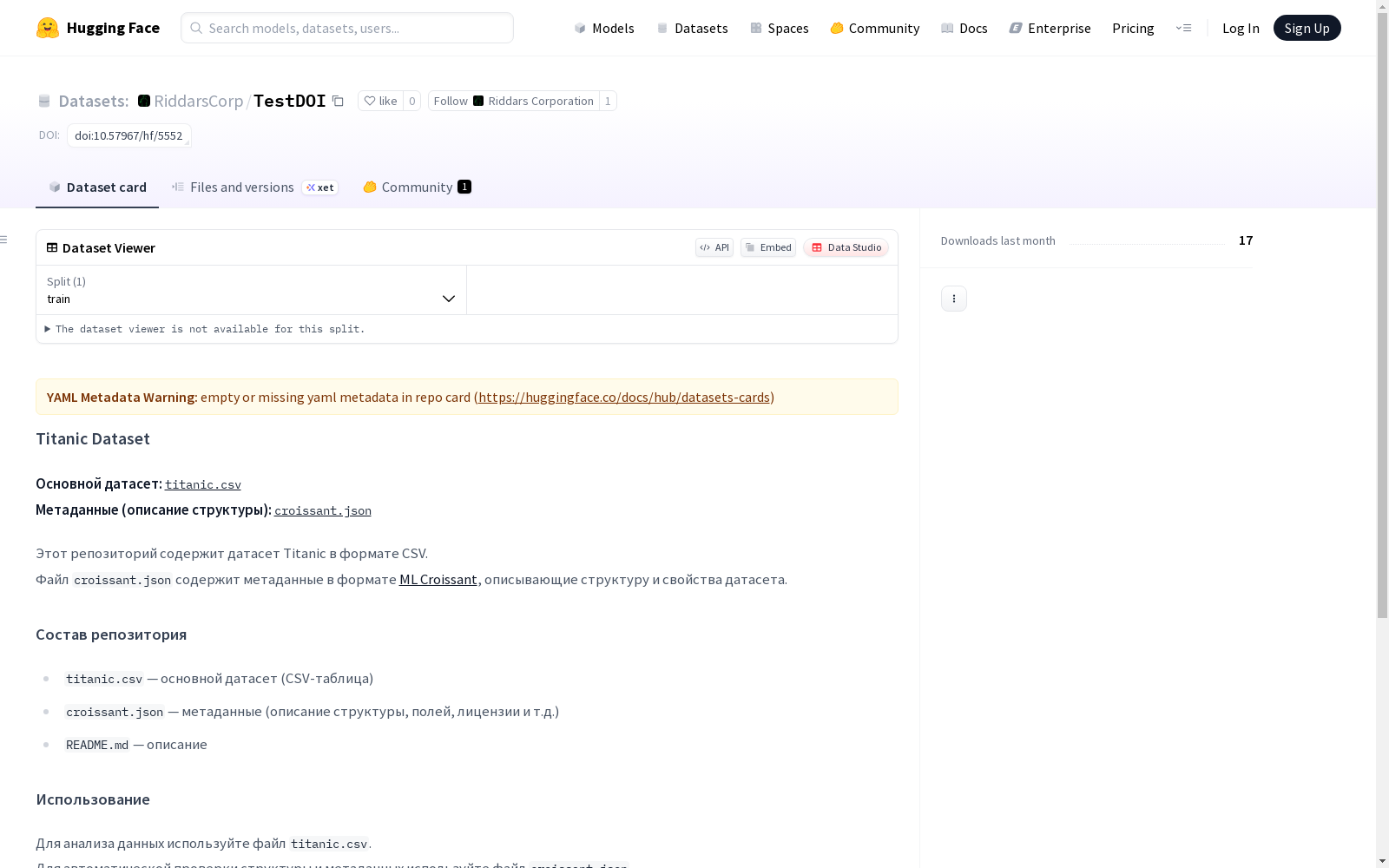Screen dimensions: 1389x868
Task: Open the Files and versions tab
Action: [x=254, y=187]
